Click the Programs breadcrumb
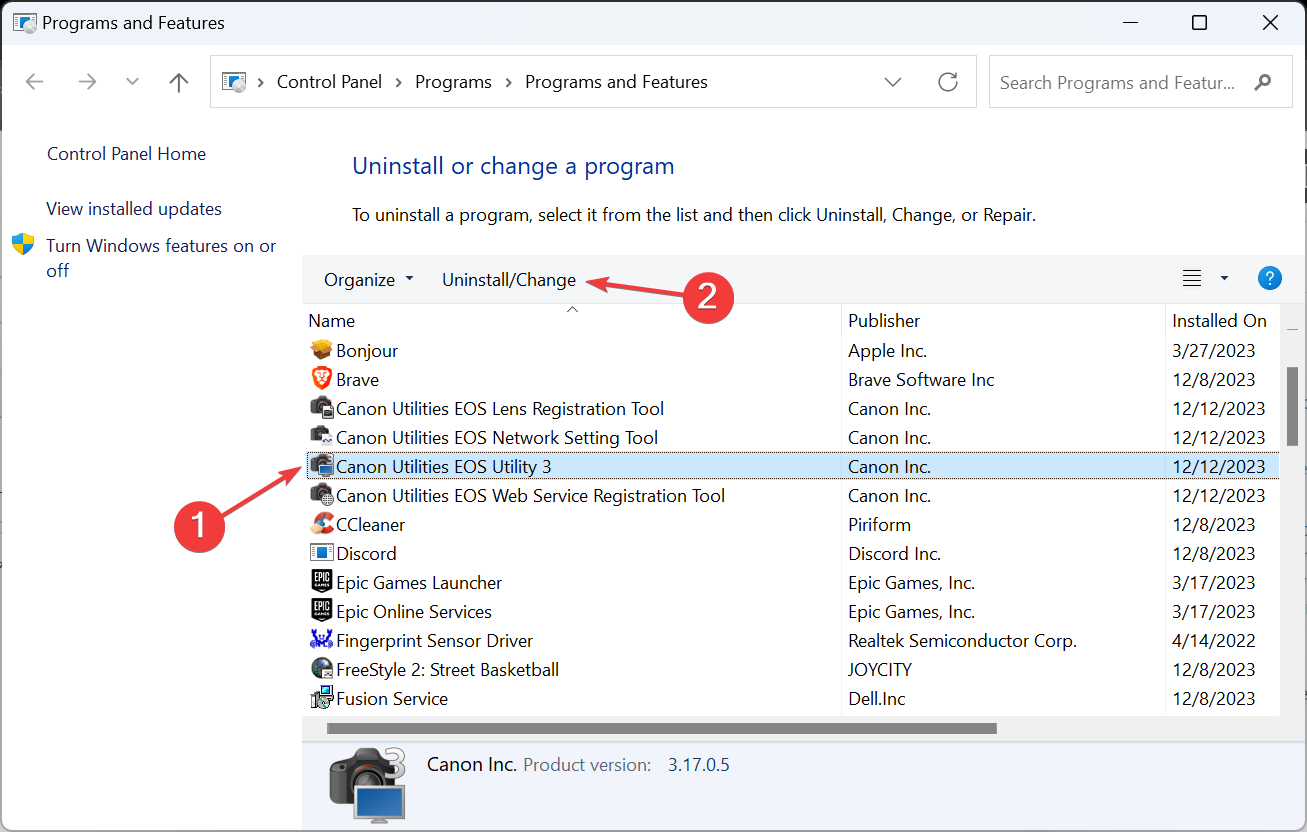1307x832 pixels. (x=453, y=82)
